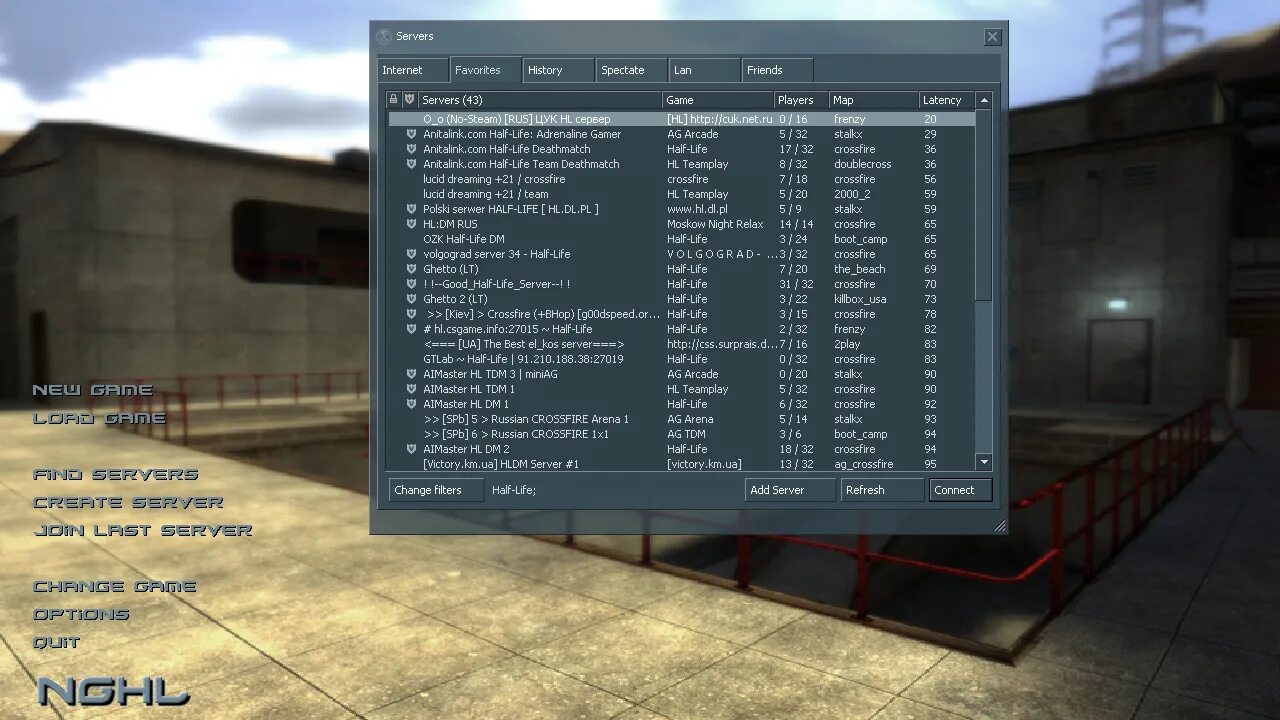Select OZK Half-Life DM server row
Image resolution: width=1280 pixels, height=720 pixels.
coord(681,239)
